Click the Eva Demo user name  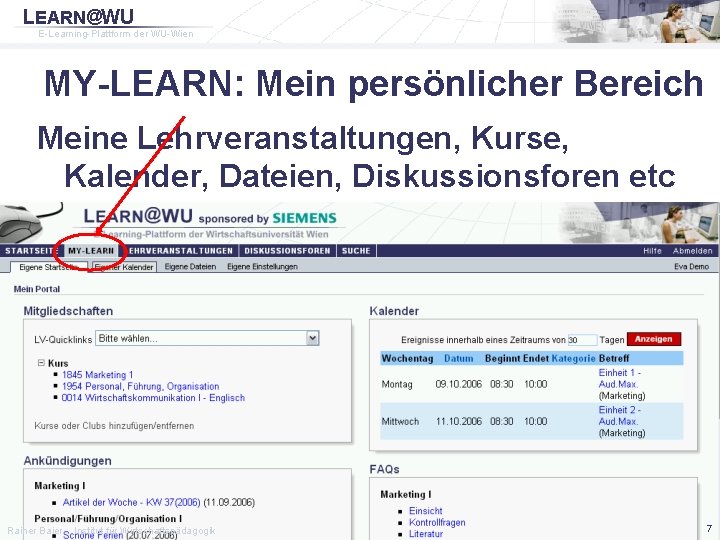tap(692, 266)
